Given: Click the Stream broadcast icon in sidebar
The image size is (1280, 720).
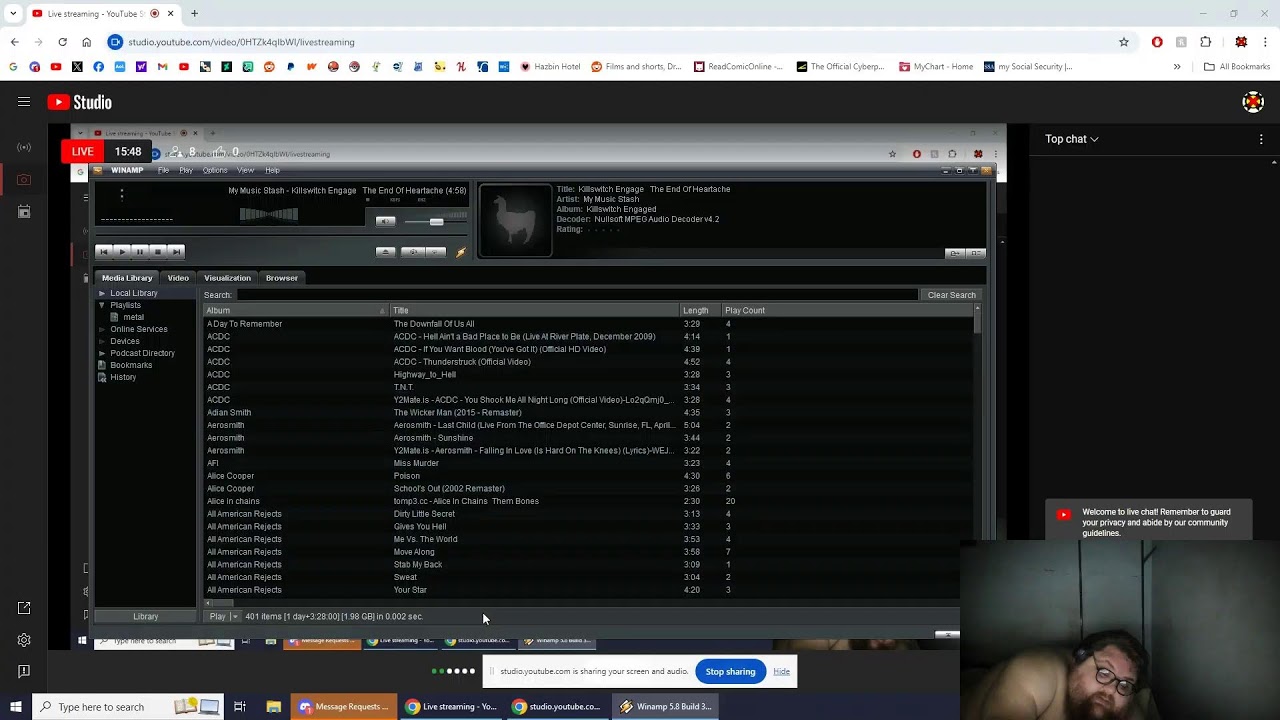Looking at the screenshot, I should 24,148.
